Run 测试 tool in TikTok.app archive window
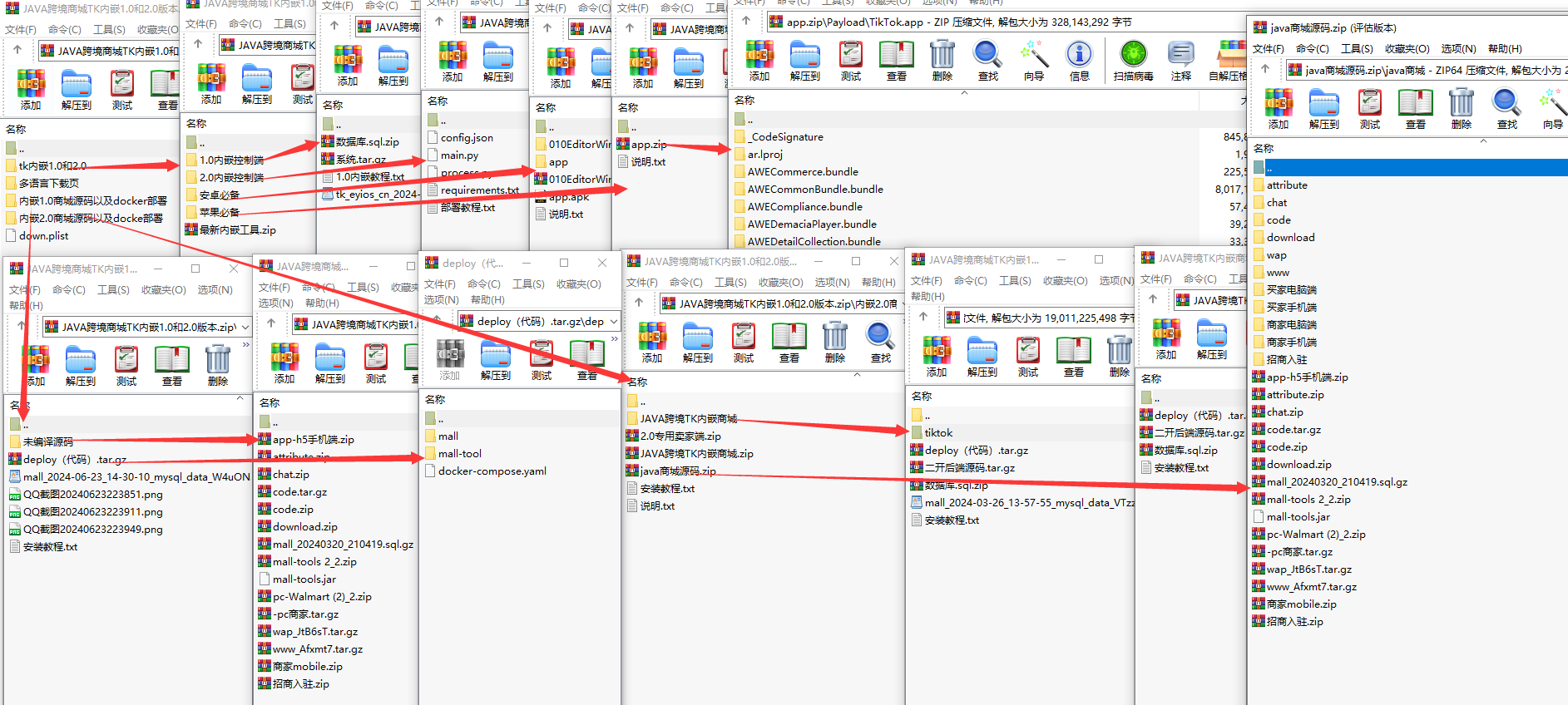Image resolution: width=1568 pixels, height=705 pixels. tap(851, 61)
